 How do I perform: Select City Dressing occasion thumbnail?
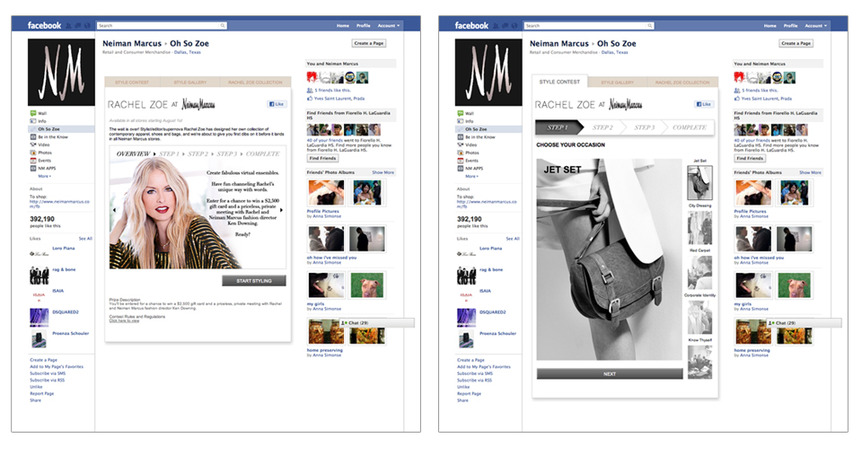[700, 227]
